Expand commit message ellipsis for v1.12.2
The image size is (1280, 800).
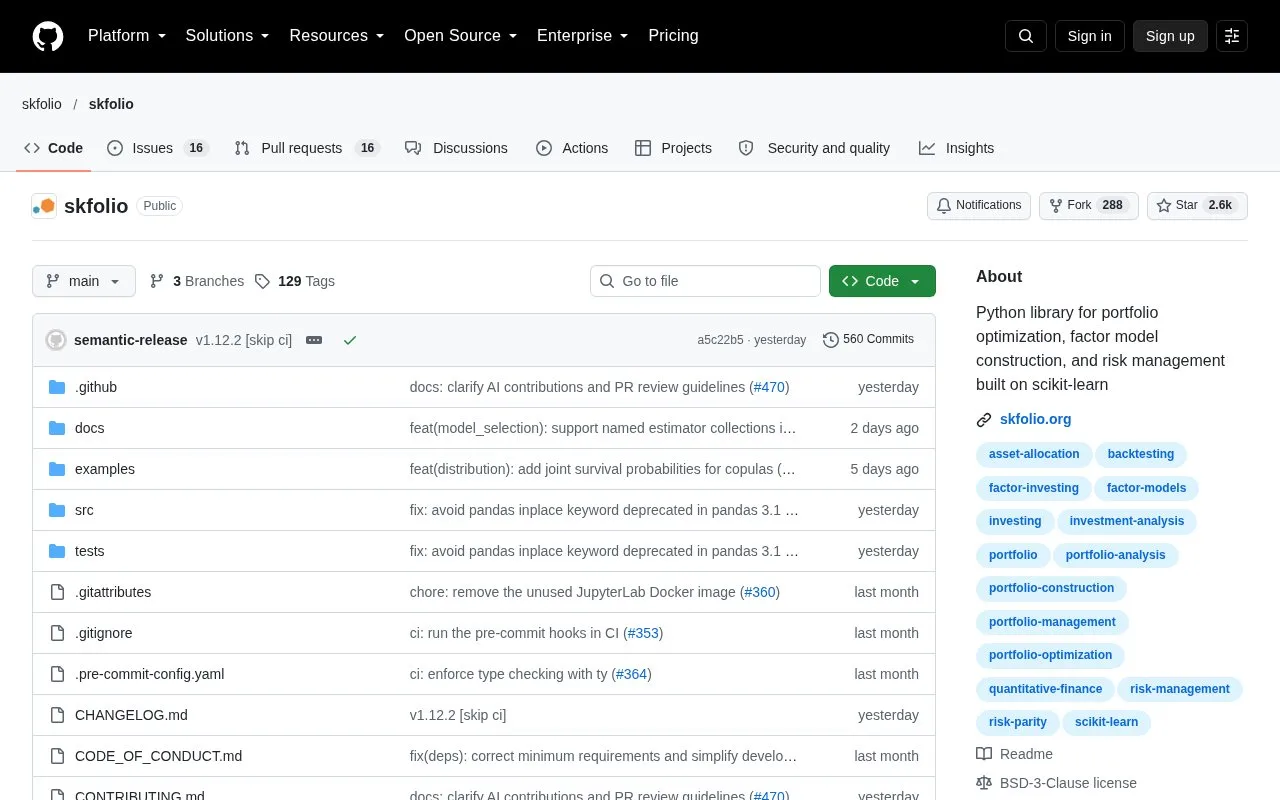pyautogui.click(x=314, y=340)
